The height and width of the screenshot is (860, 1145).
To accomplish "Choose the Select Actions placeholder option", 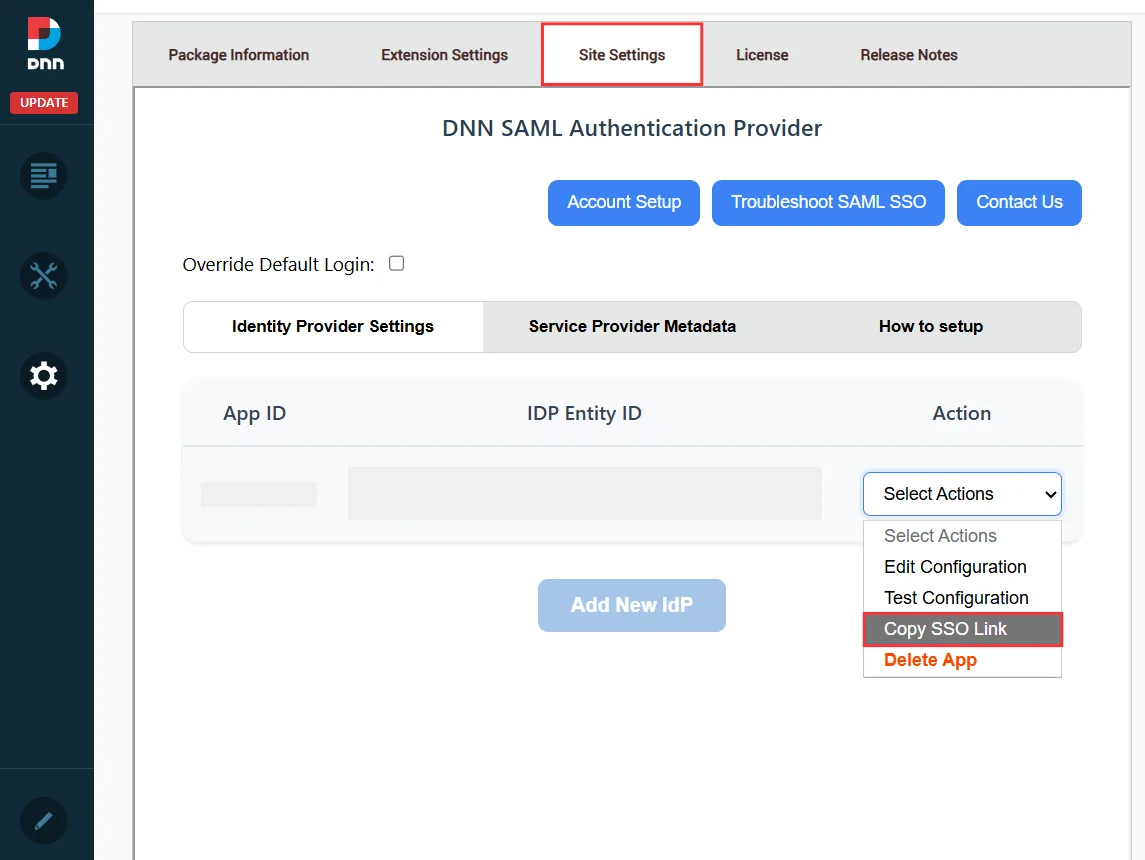I will (x=962, y=536).
